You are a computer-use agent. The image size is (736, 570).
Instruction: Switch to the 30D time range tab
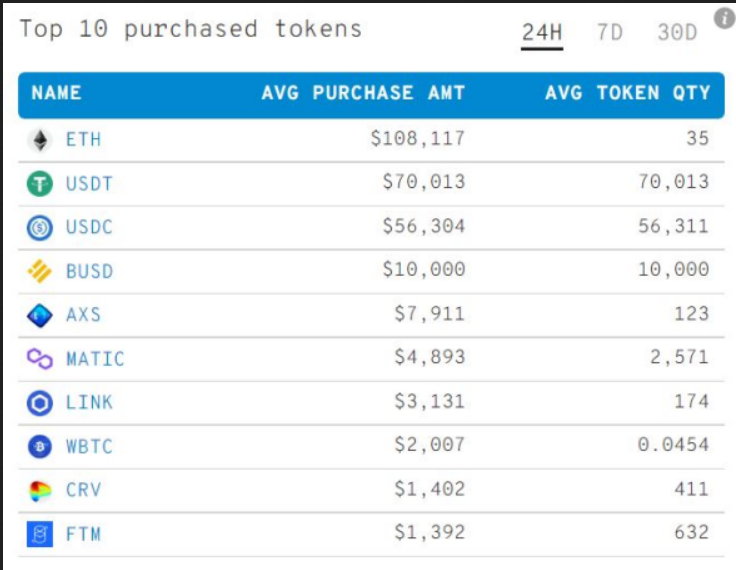point(677,33)
